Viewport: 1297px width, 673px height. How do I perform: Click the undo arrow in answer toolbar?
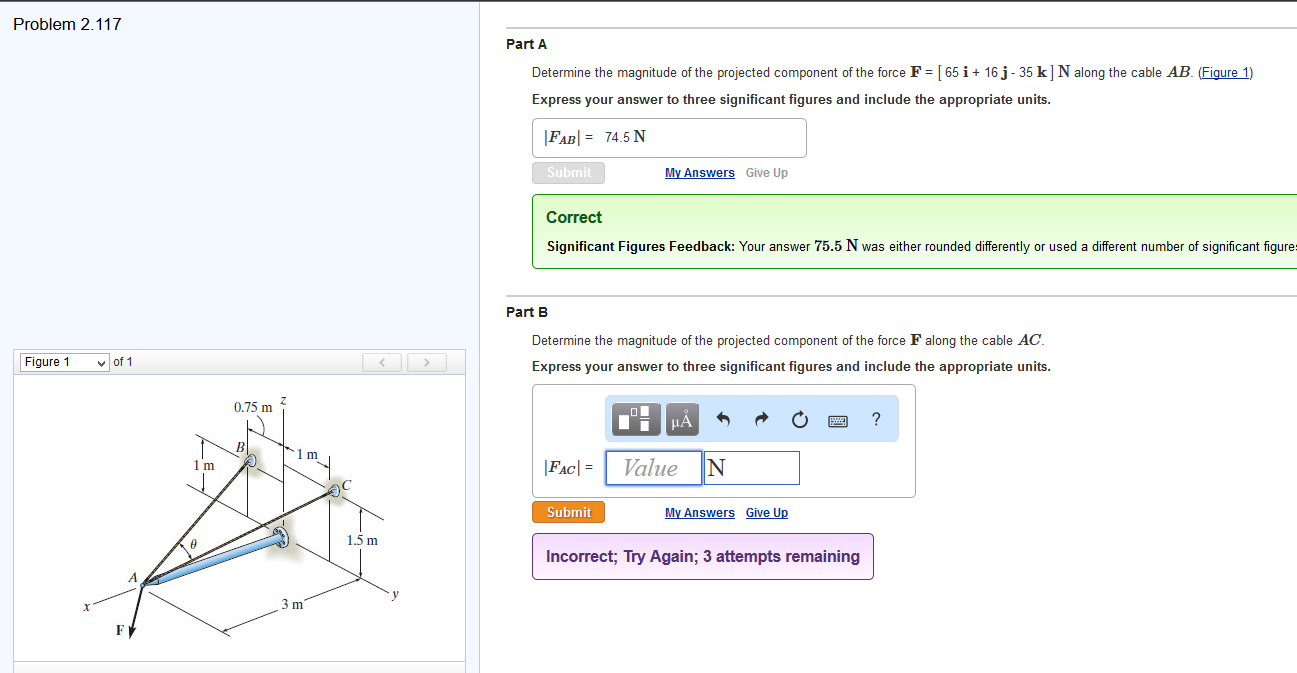click(x=724, y=420)
